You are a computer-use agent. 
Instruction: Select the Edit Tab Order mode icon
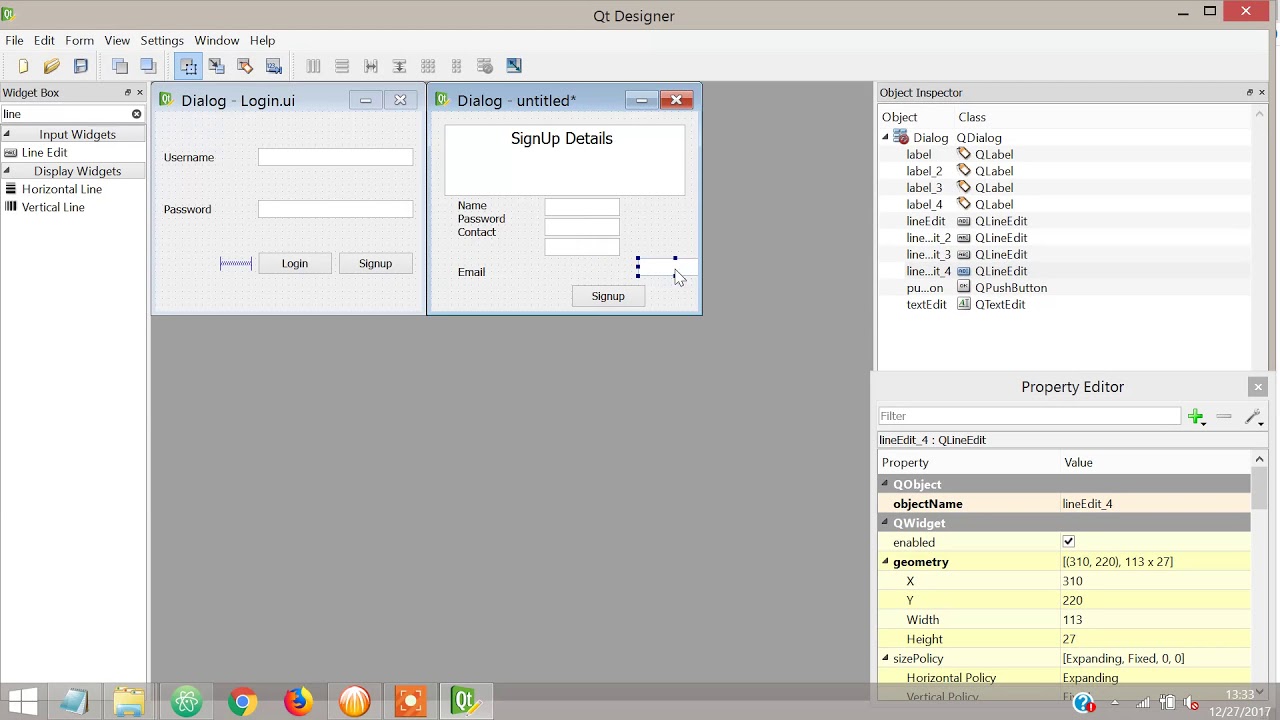274,66
